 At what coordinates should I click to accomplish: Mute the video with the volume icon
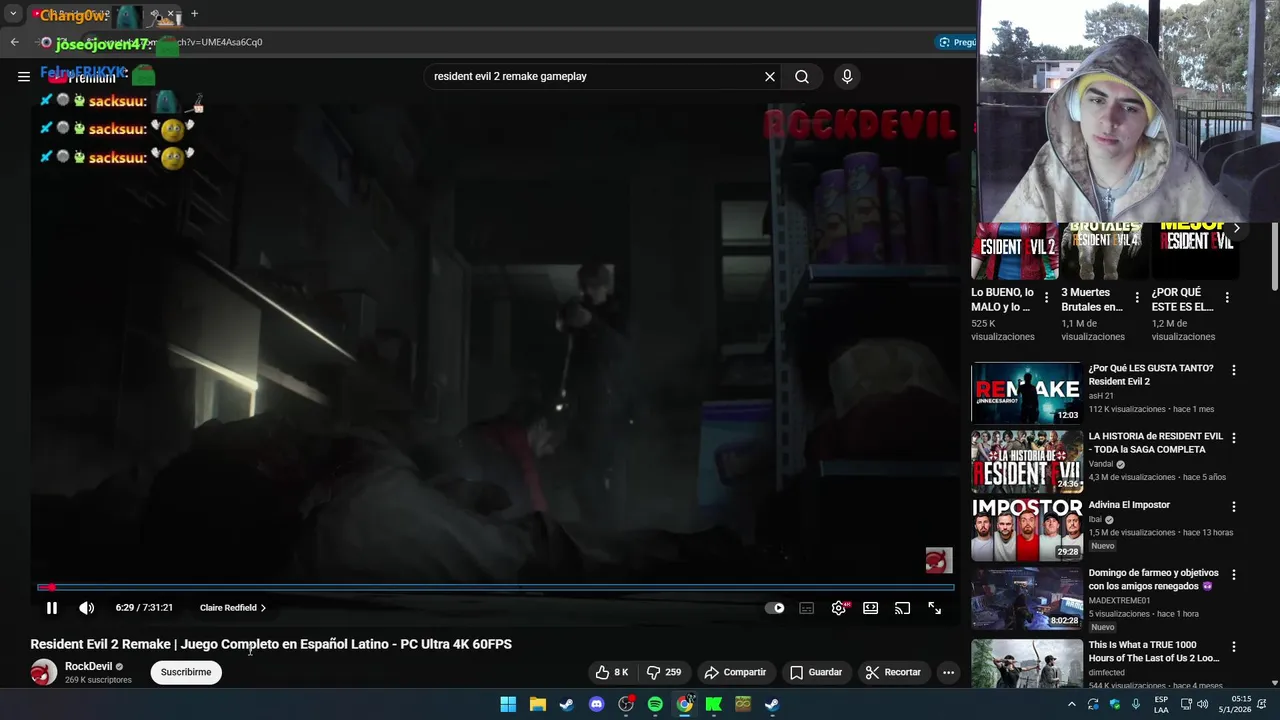pyautogui.click(x=87, y=608)
